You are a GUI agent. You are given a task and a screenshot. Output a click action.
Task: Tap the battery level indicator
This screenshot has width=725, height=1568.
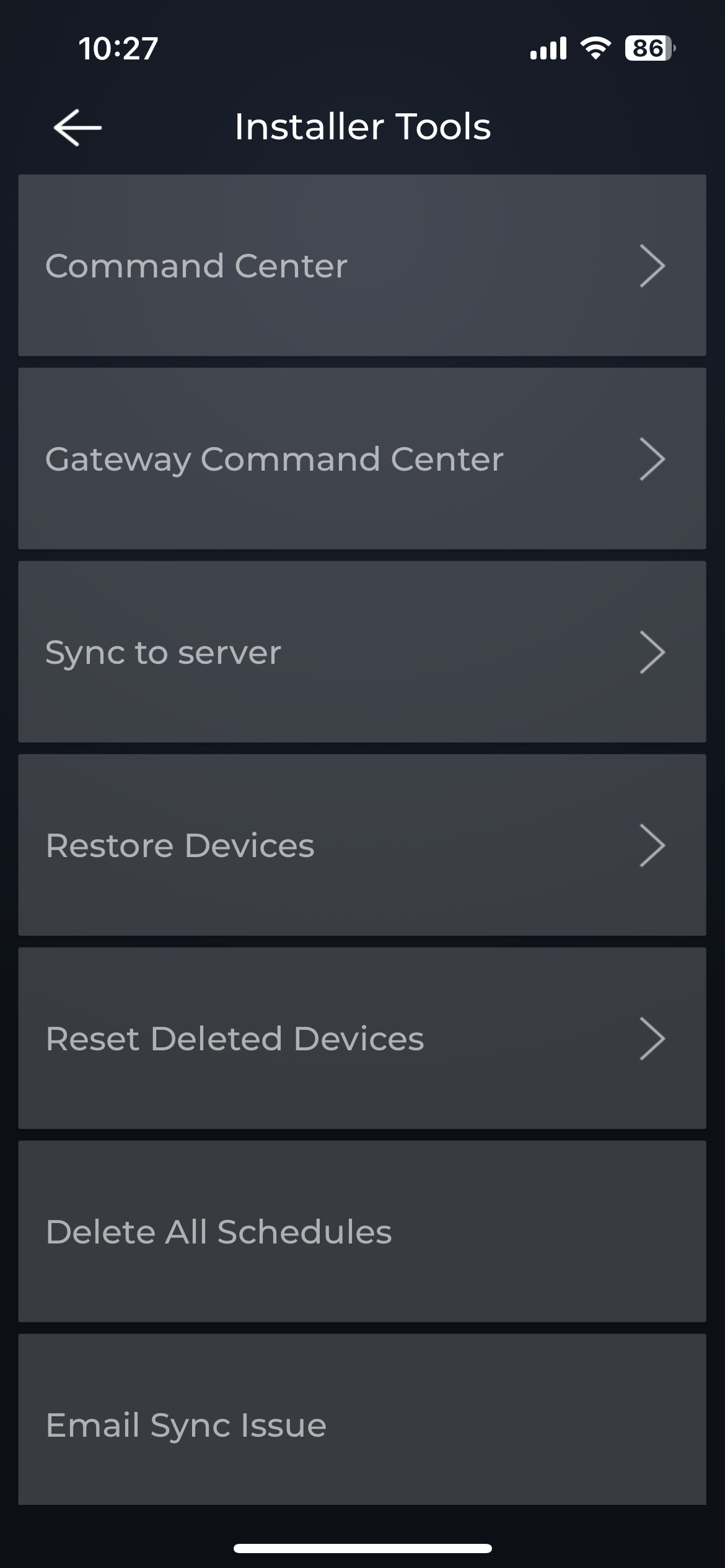(x=649, y=48)
